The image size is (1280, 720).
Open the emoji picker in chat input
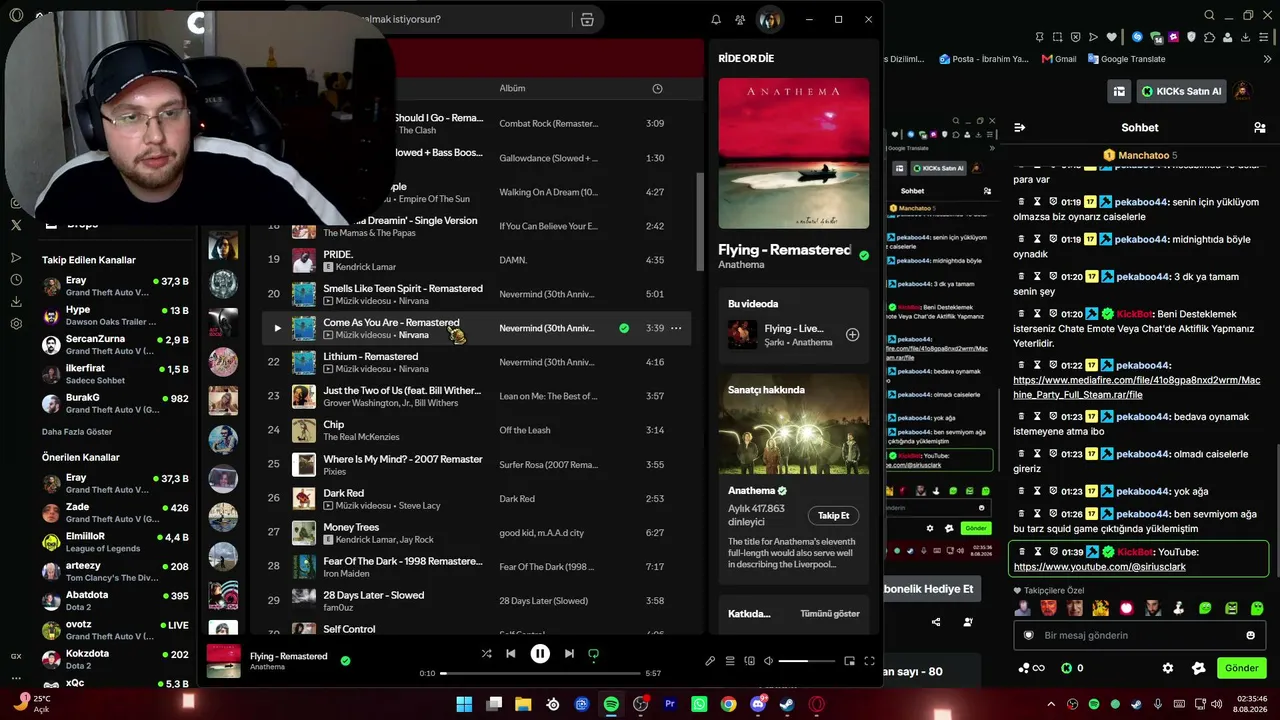[x=1250, y=635]
